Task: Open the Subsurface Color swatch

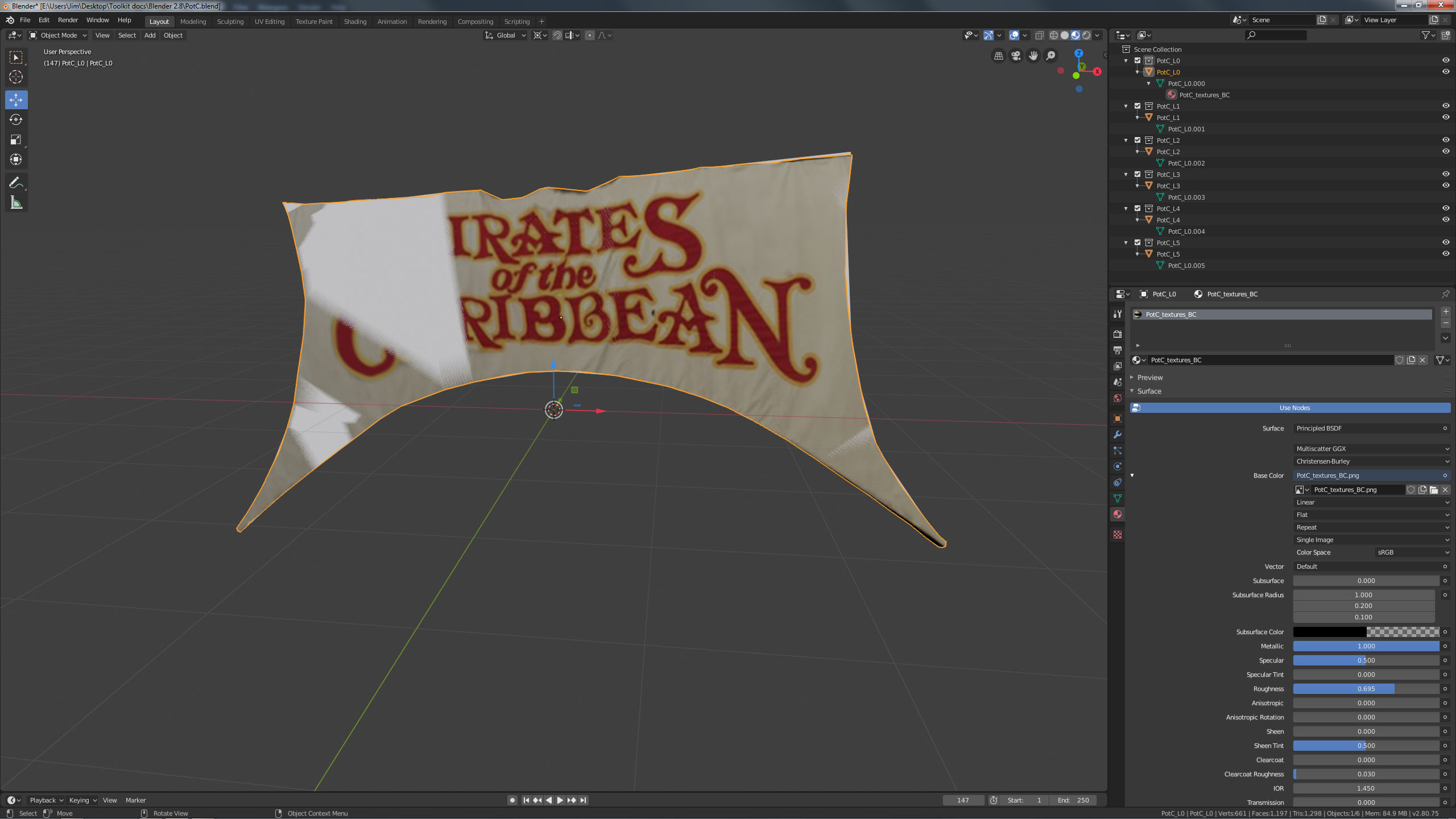Action: (x=1366, y=632)
